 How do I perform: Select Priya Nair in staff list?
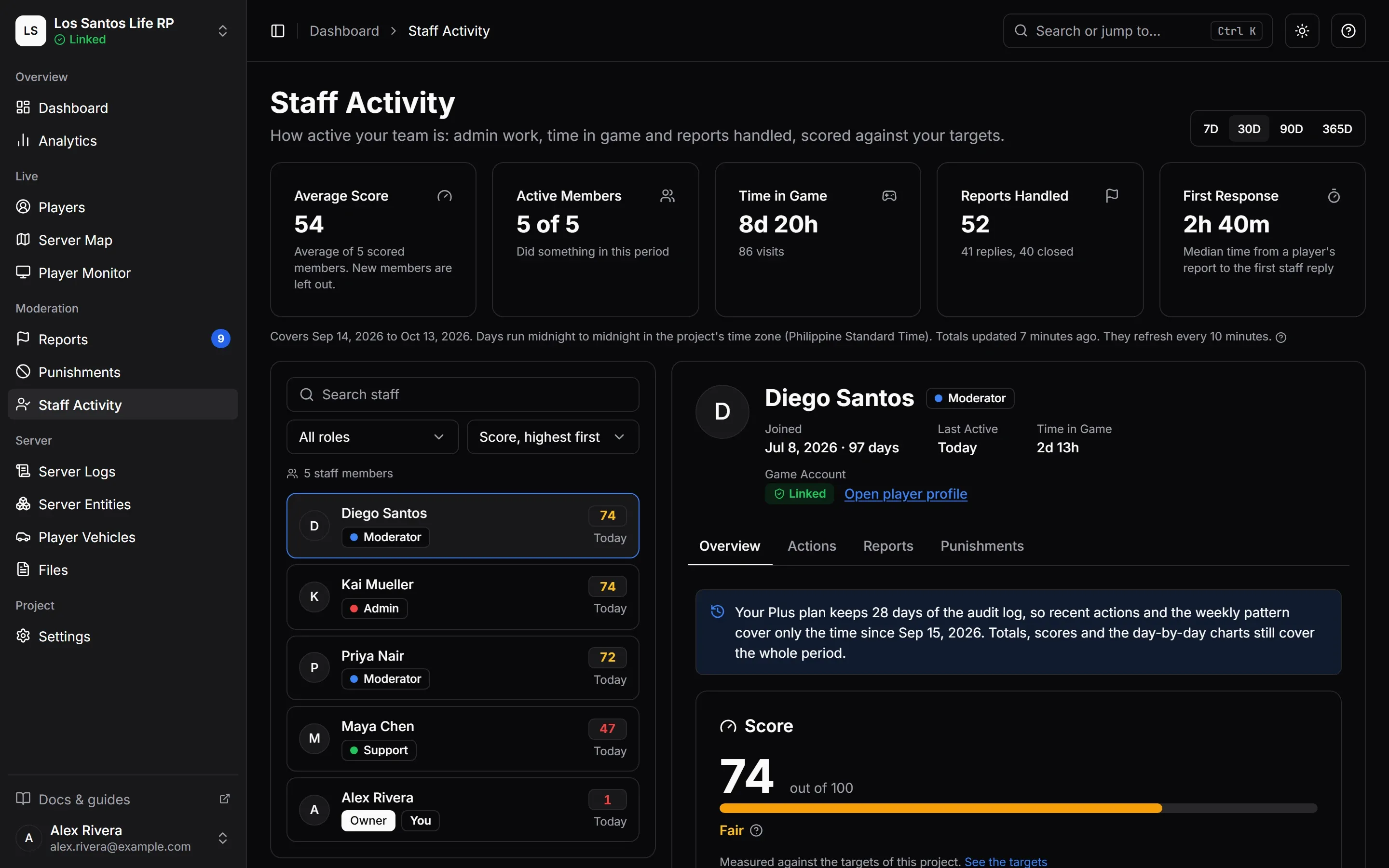[463, 668]
